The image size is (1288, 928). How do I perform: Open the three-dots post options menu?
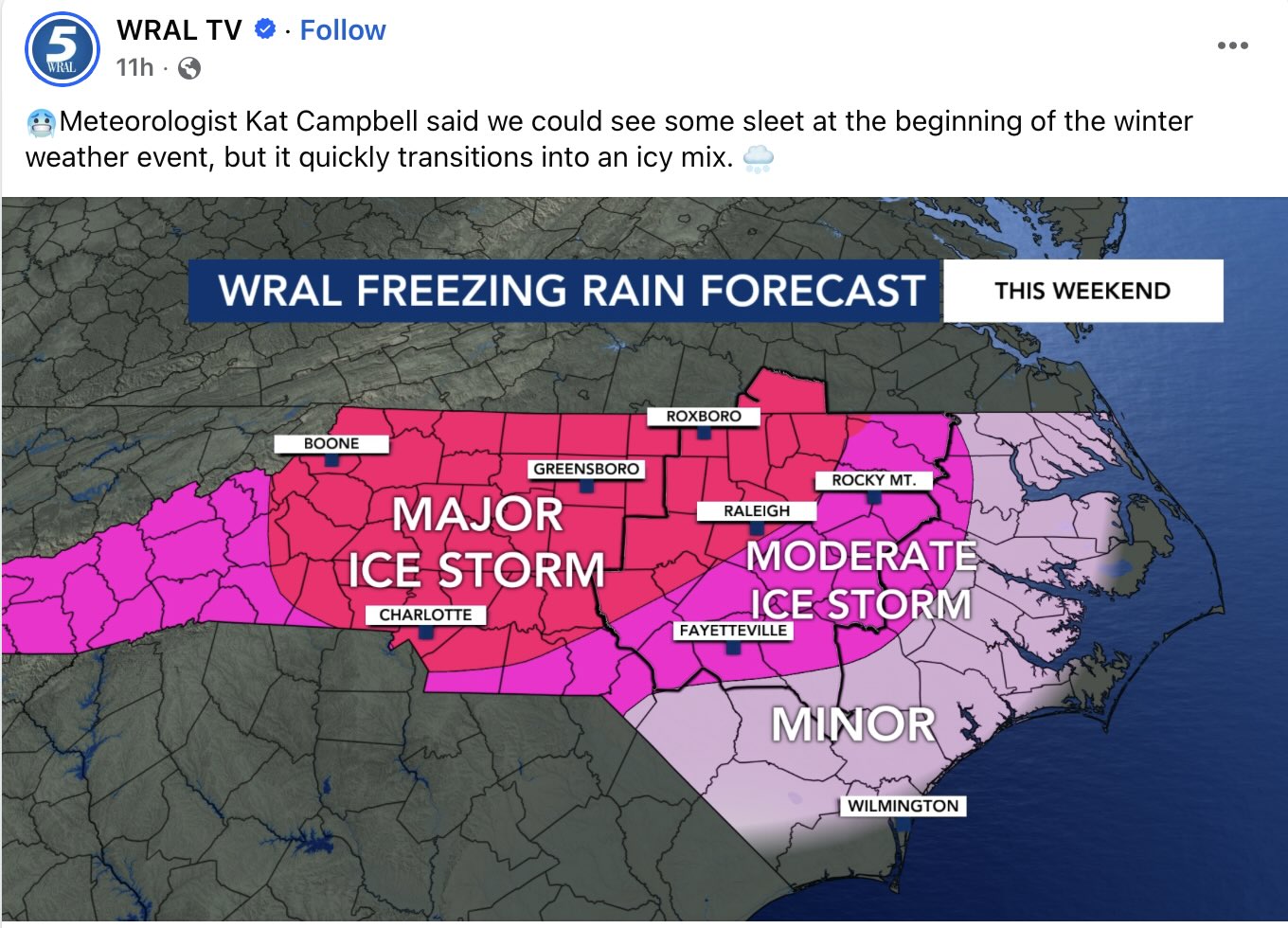(x=1232, y=45)
